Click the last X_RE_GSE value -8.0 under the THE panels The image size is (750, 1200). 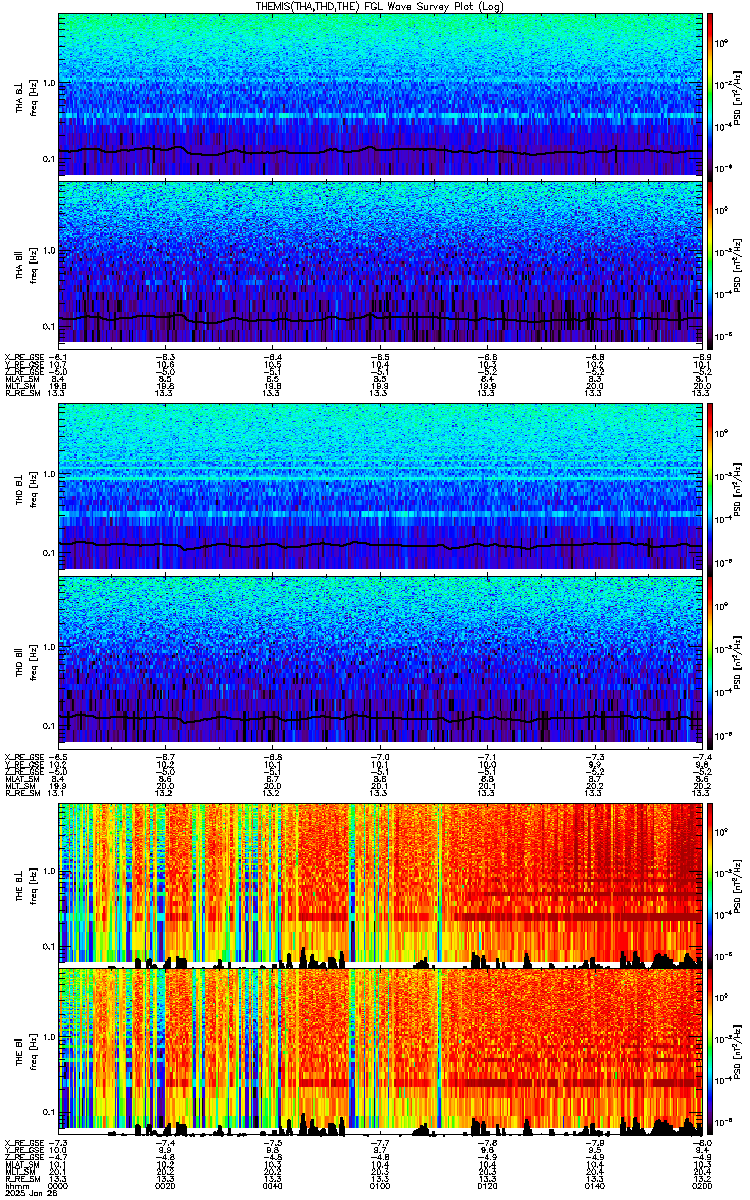point(701,1142)
